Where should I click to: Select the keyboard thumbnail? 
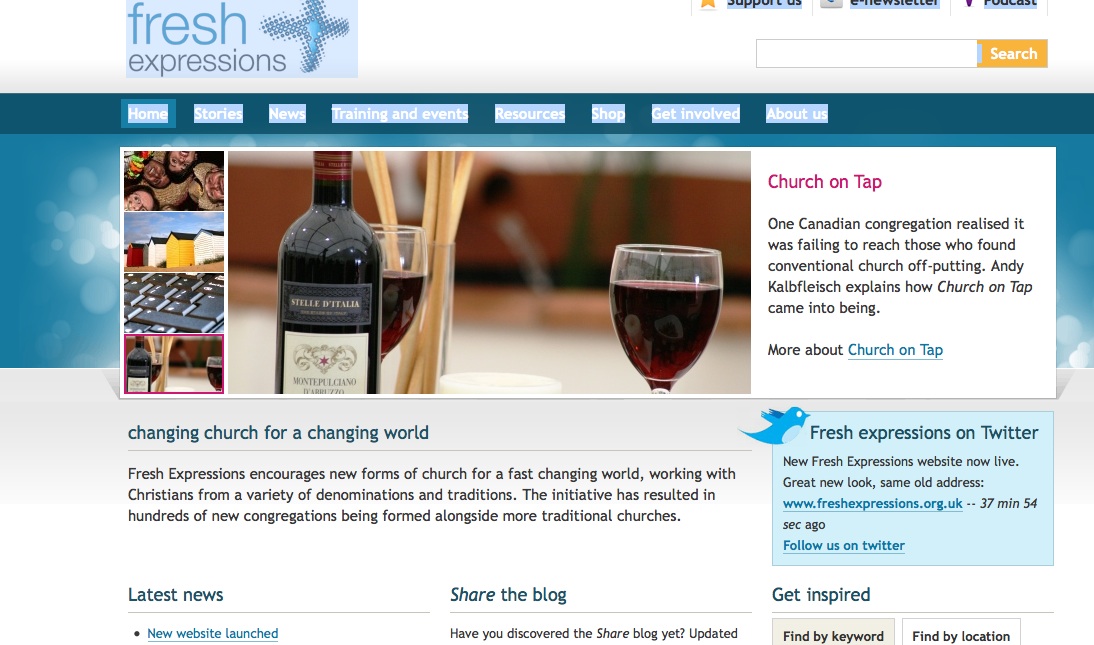point(174,303)
